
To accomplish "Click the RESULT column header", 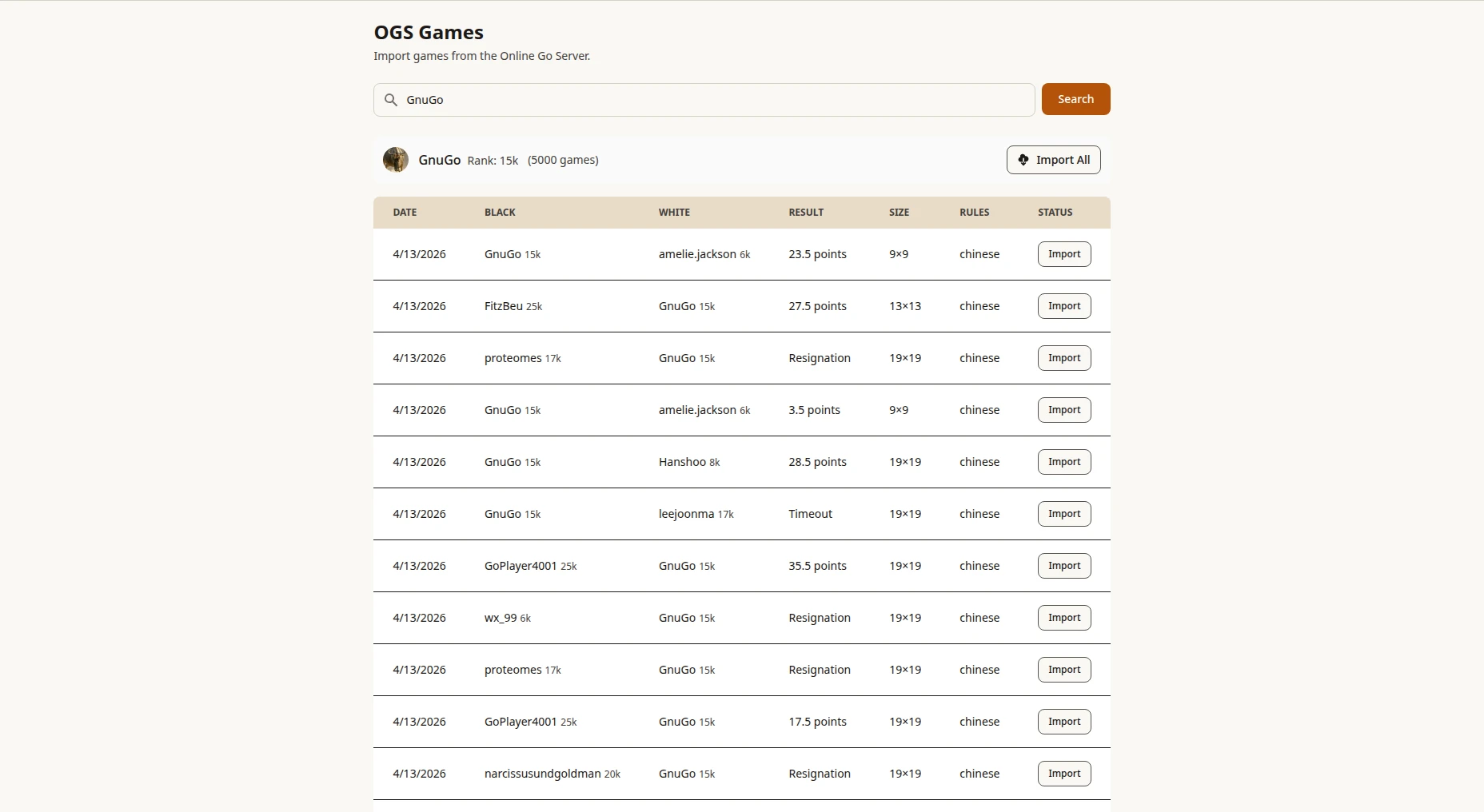I will (x=806, y=213).
